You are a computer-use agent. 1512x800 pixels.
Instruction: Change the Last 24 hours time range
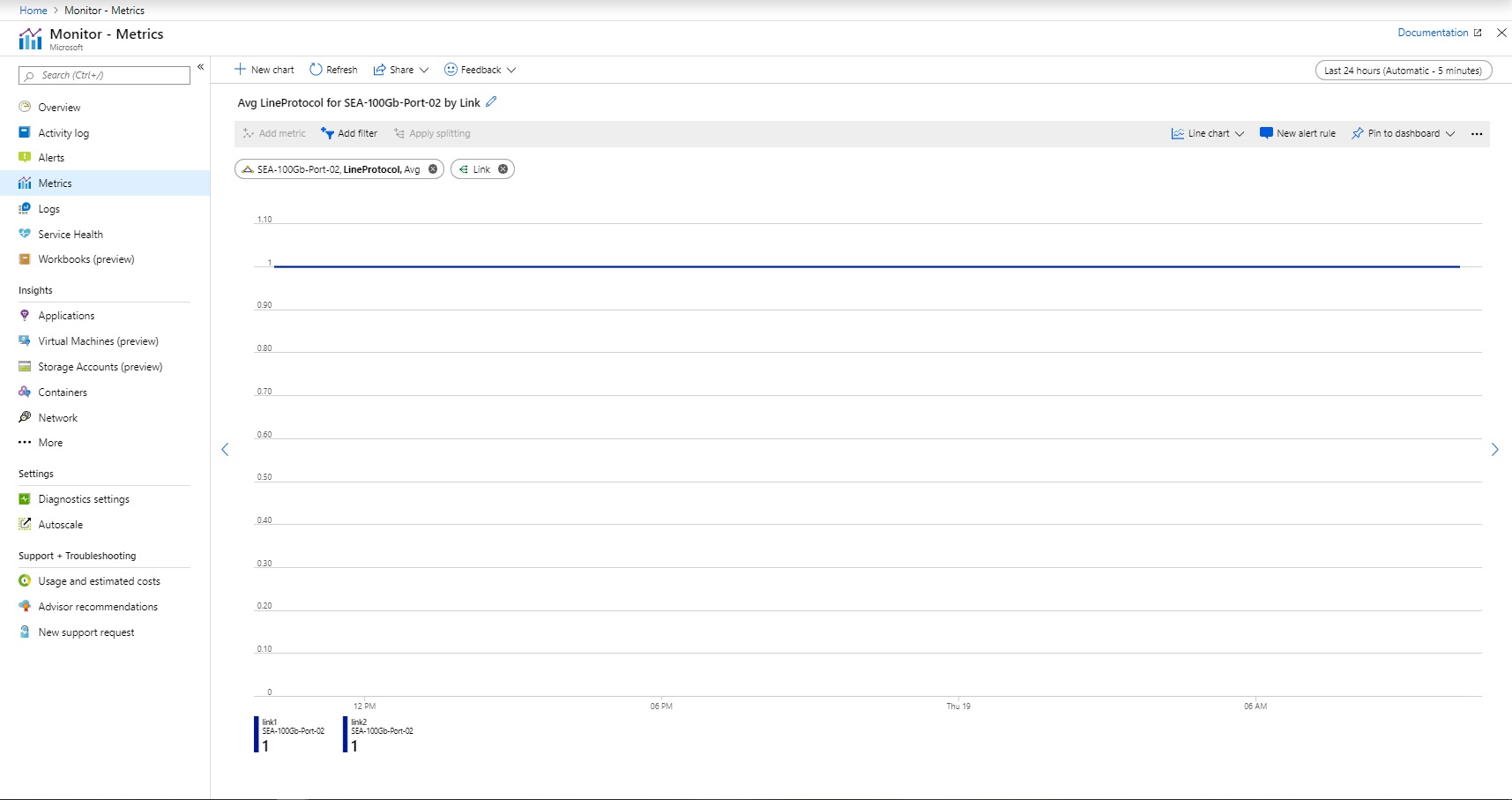(x=1404, y=70)
